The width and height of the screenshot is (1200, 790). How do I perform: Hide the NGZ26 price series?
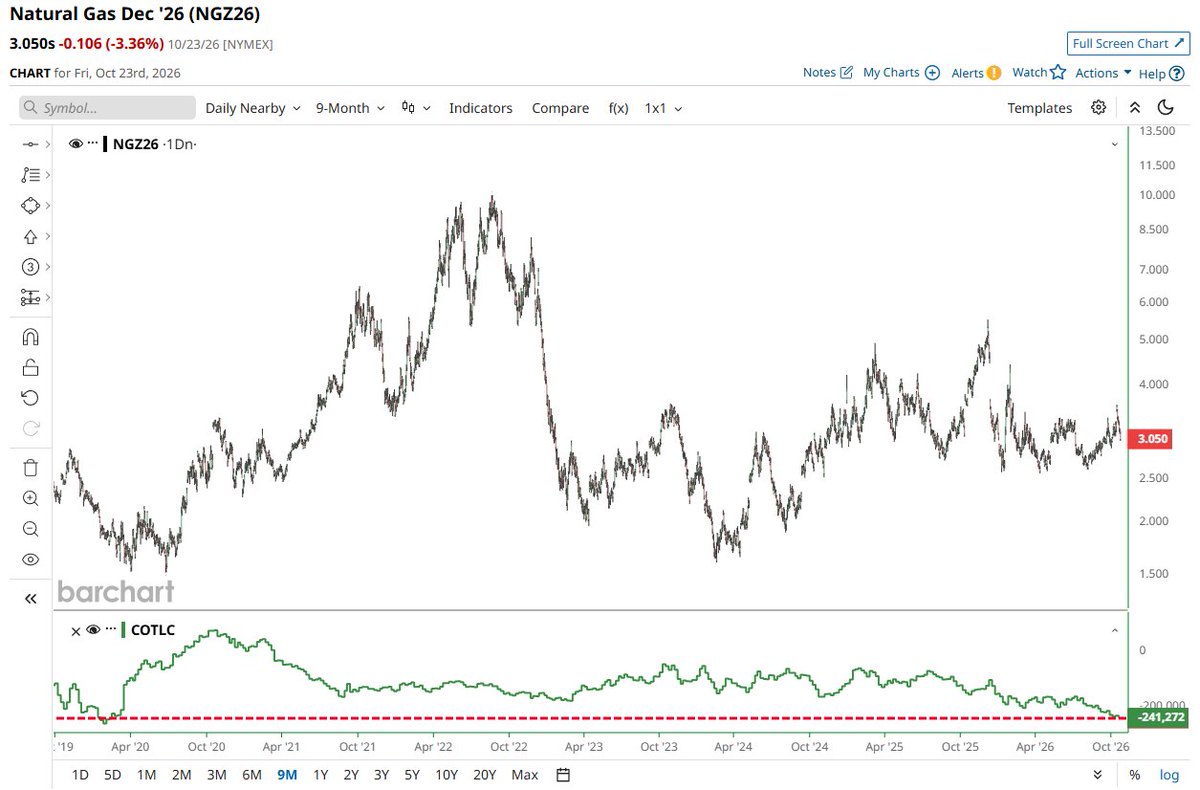click(x=75, y=144)
